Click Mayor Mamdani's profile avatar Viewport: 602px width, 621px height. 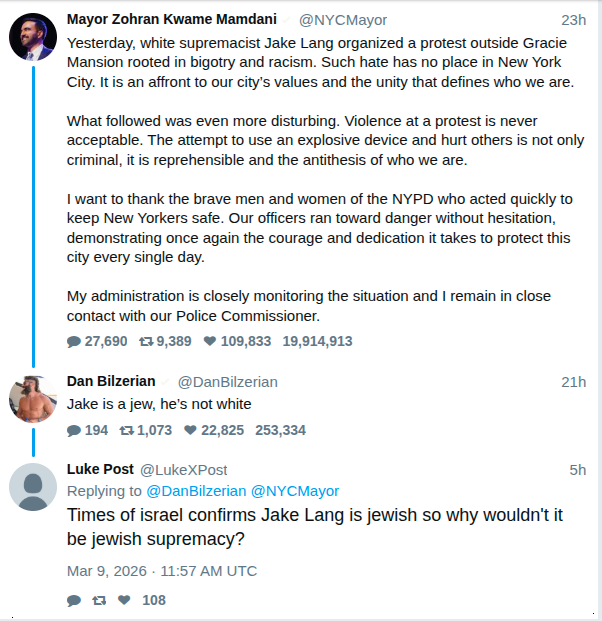32,36
